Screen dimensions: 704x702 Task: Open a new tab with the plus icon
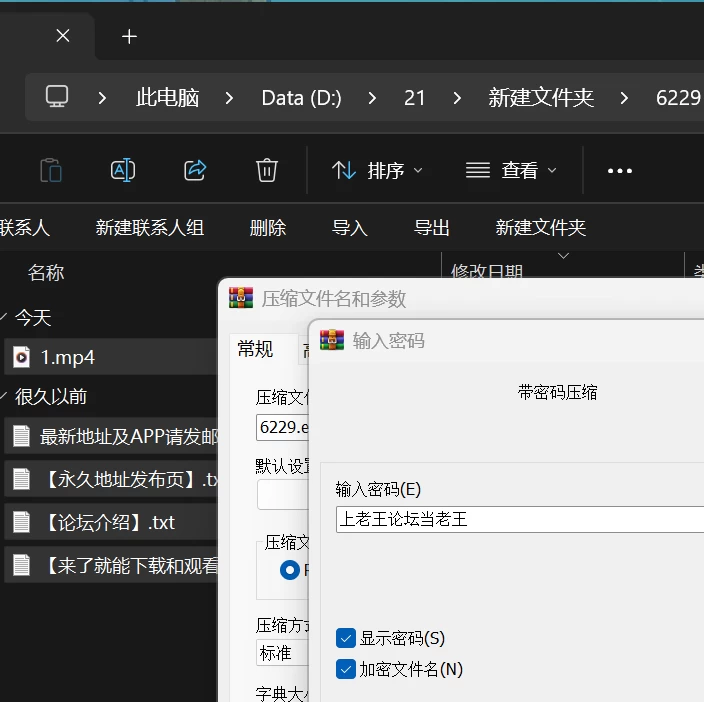click(129, 36)
